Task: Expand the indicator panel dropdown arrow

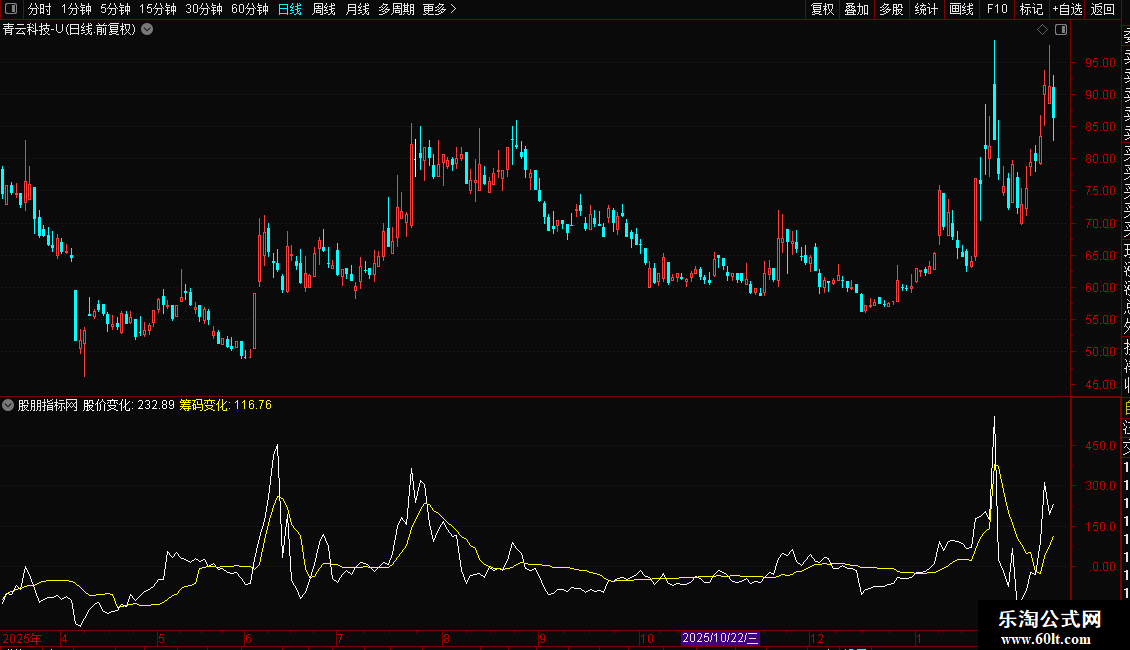Action: (8, 405)
